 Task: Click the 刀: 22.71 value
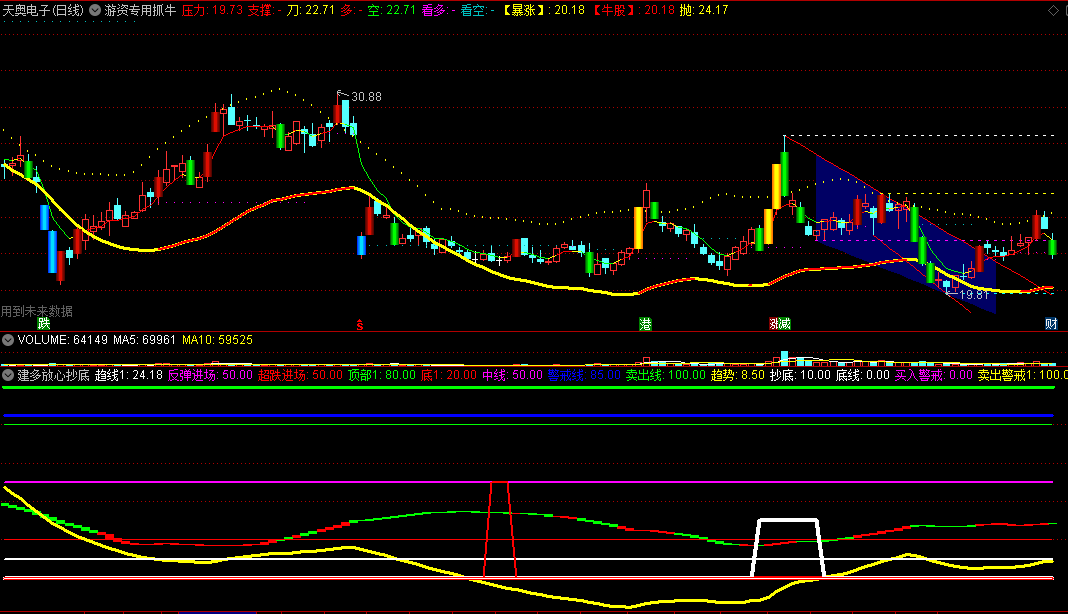click(311, 10)
